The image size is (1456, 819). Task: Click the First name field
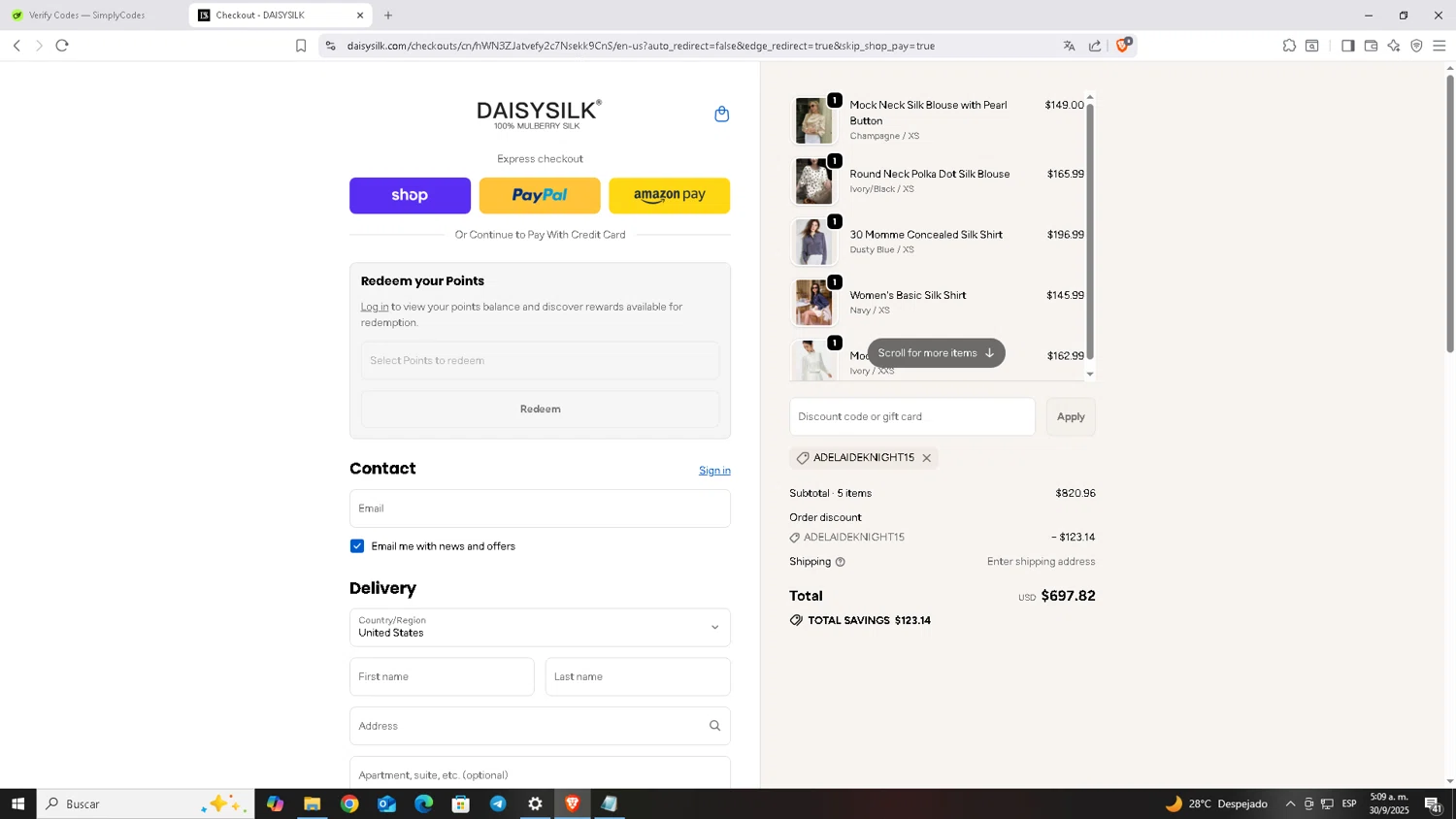[442, 677]
